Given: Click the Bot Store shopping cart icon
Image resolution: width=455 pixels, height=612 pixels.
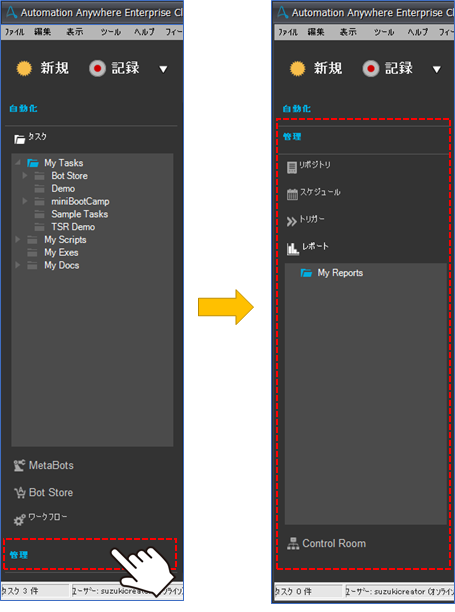Looking at the screenshot, I should pyautogui.click(x=20, y=493).
